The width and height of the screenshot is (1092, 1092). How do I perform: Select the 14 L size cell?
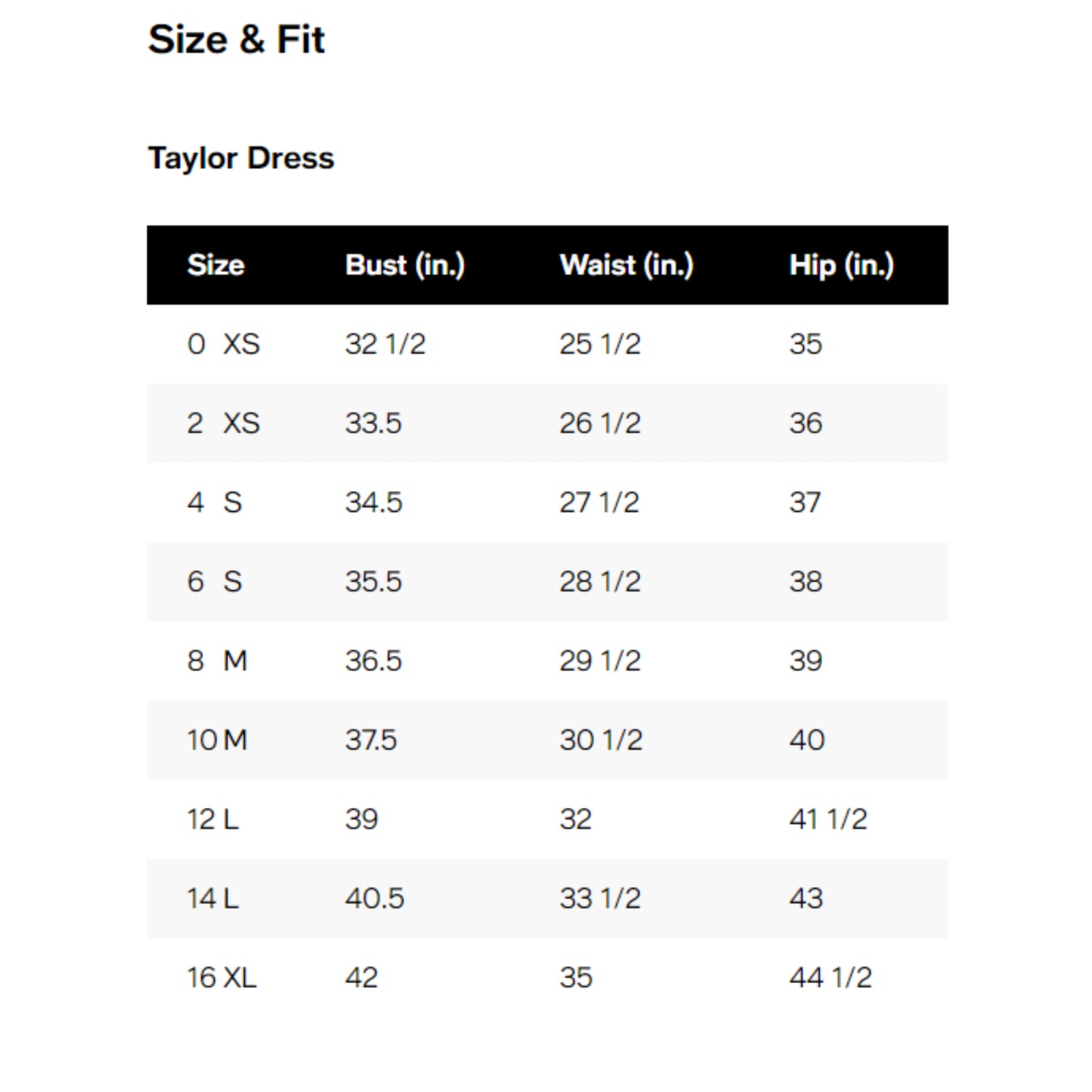tap(212, 899)
